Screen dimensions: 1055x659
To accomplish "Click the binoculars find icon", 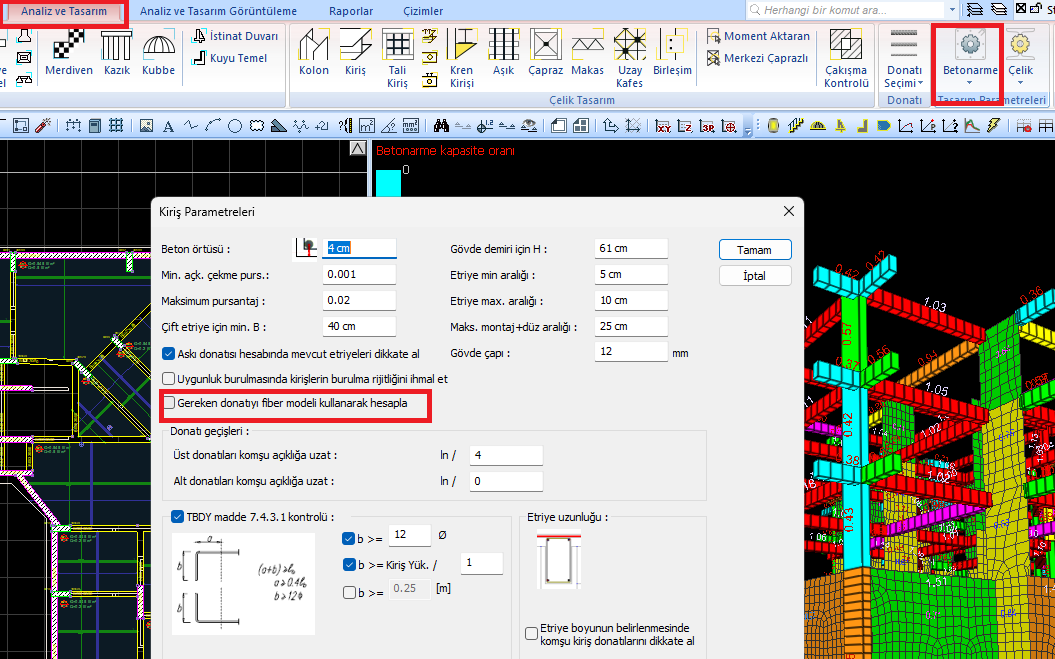I will [441, 125].
